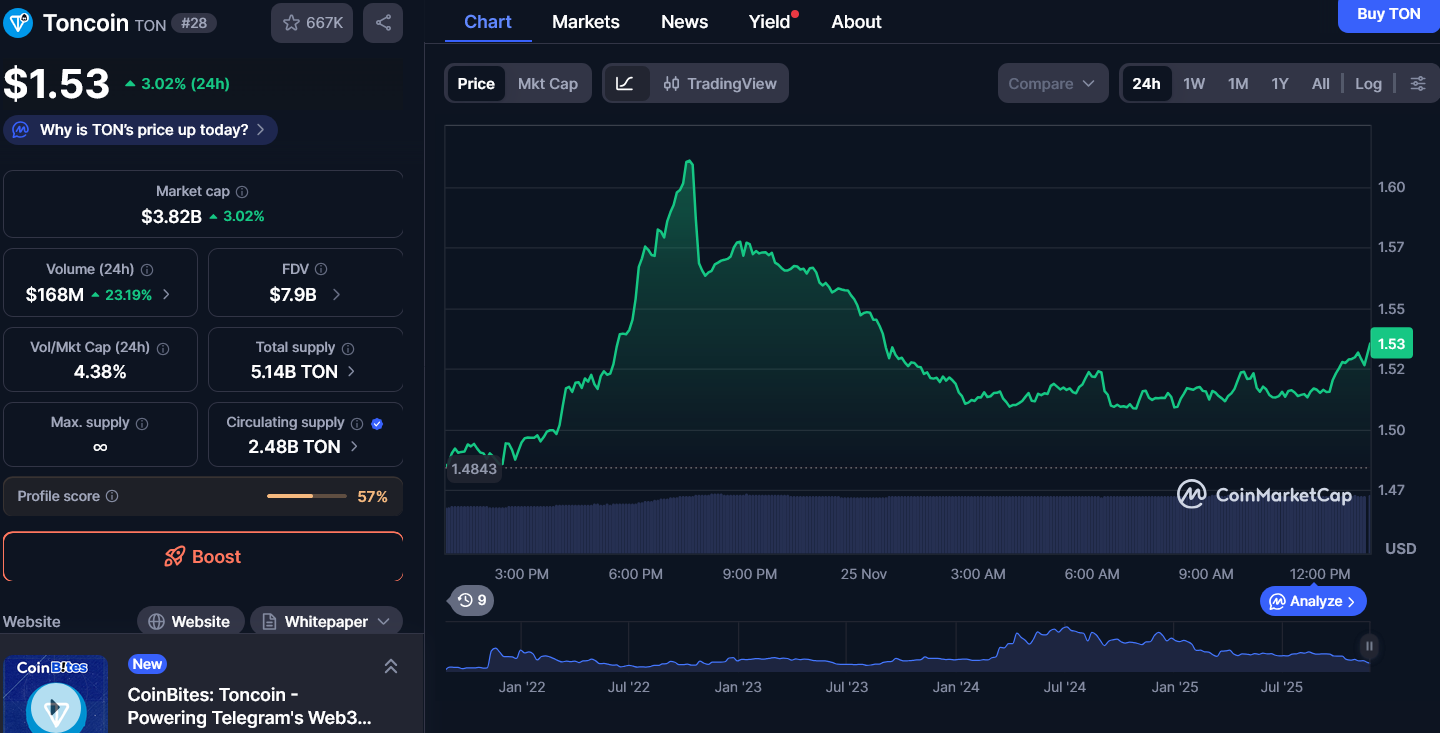Click the orange Boost button

coord(203,557)
